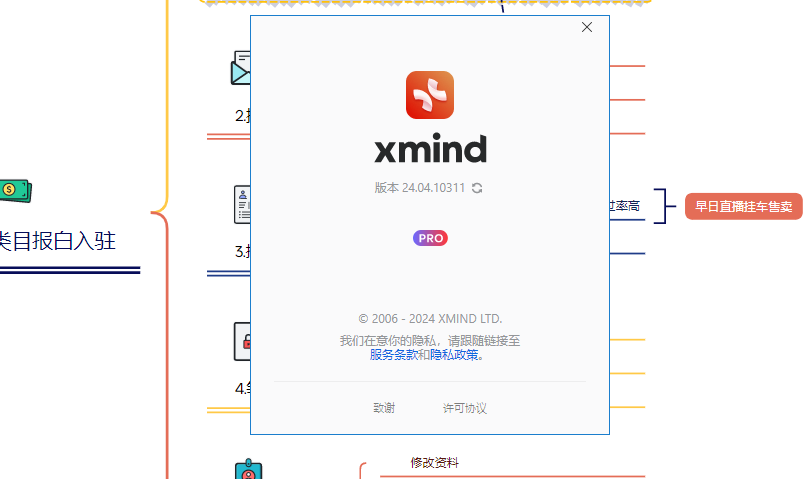Click the © 2006 - 2024 XMIND LTD. text
Screen dimensions: 808x479
point(430,319)
